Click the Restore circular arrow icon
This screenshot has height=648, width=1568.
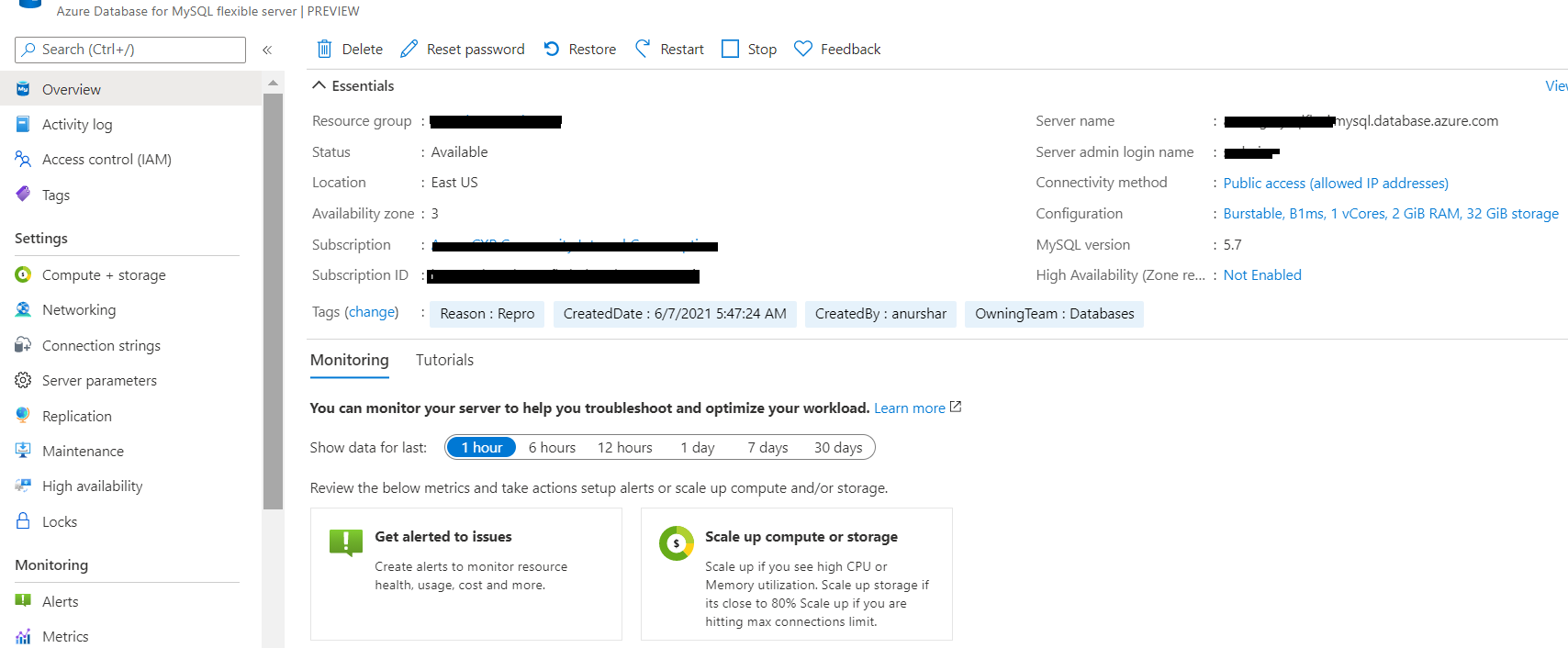click(x=552, y=49)
